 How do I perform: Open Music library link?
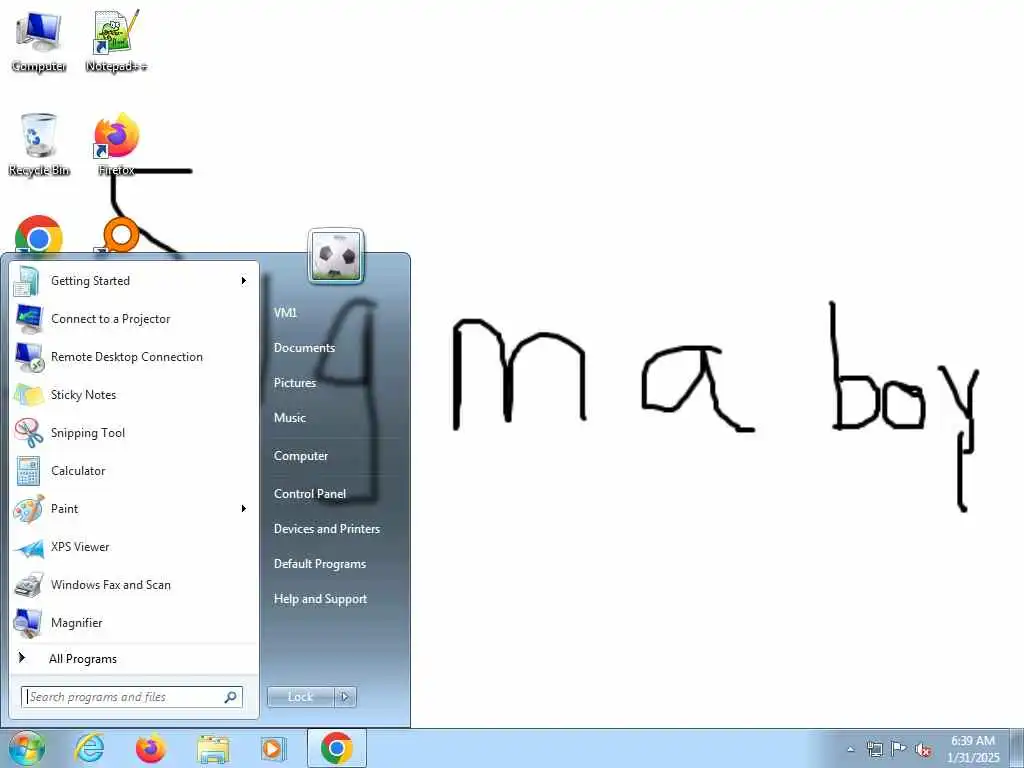pyautogui.click(x=289, y=418)
